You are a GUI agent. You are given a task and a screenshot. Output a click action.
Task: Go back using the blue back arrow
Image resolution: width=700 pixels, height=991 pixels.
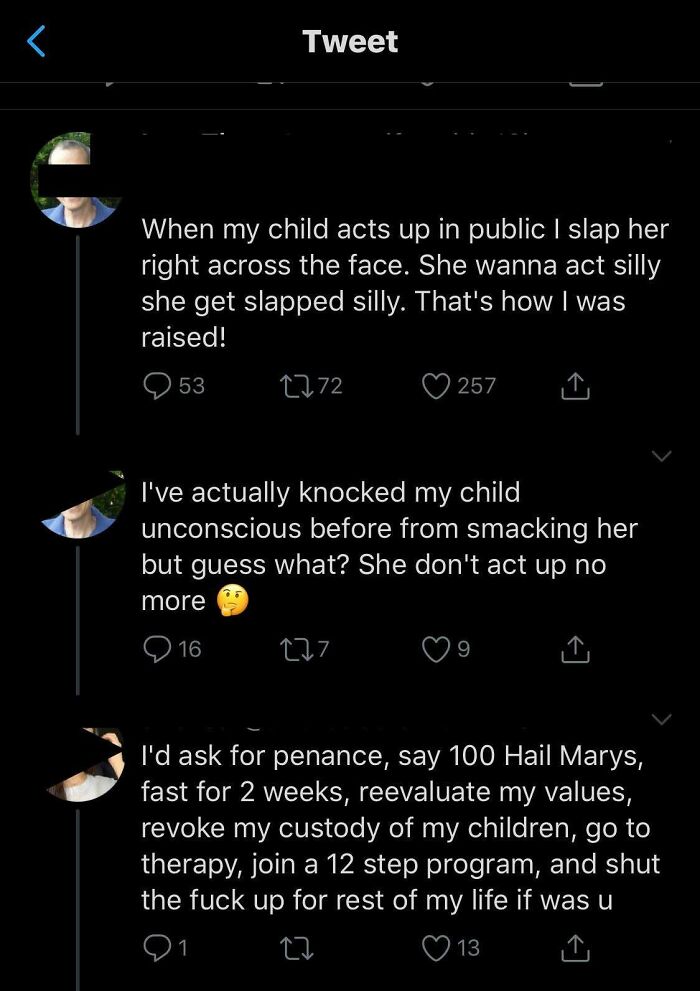(36, 42)
